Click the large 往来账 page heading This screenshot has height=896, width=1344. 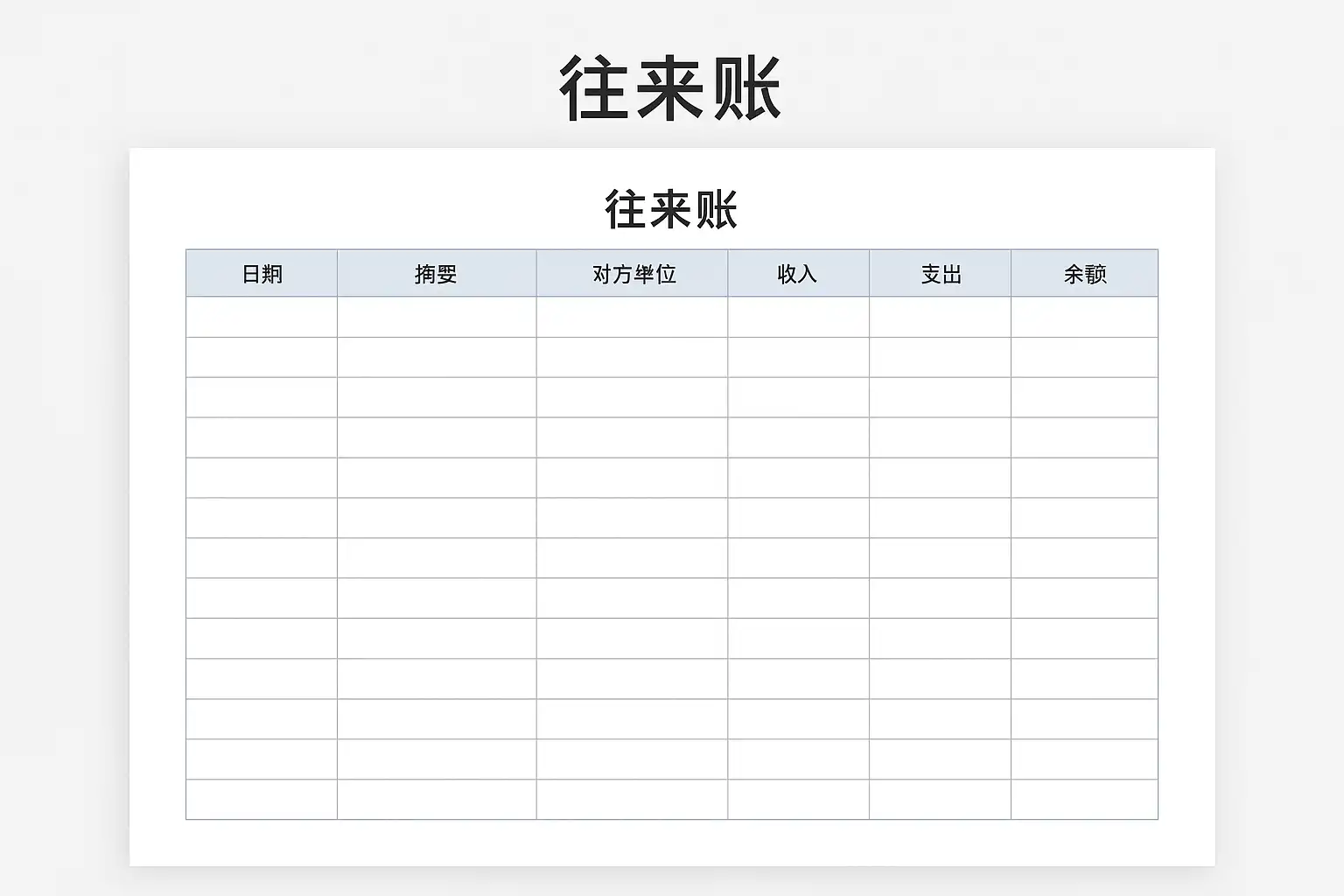670,88
